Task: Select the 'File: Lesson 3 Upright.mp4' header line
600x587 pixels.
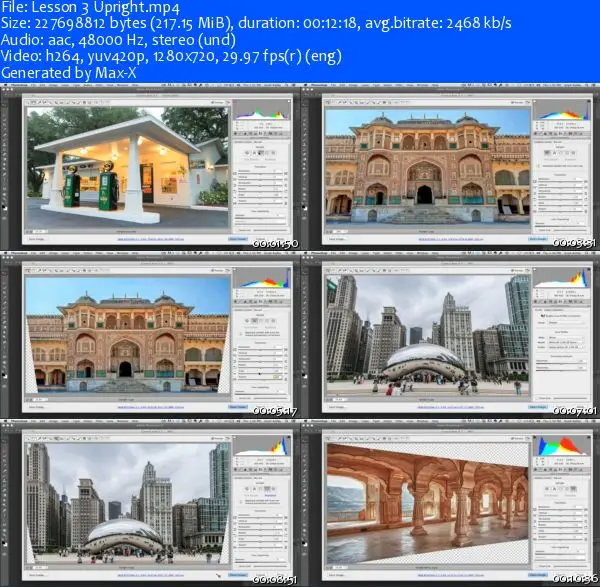Action: (90, 7)
